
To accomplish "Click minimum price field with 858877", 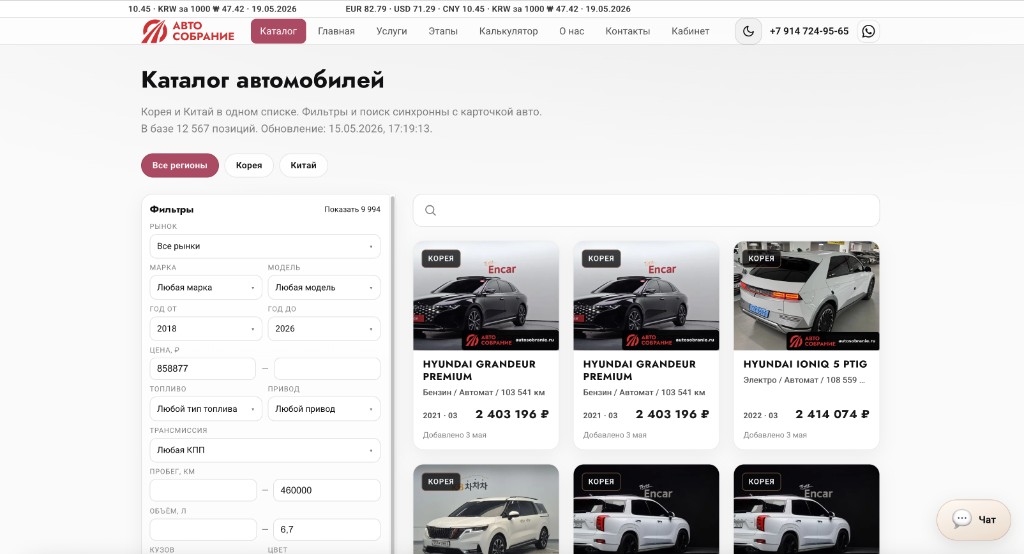I will pyautogui.click(x=202, y=368).
